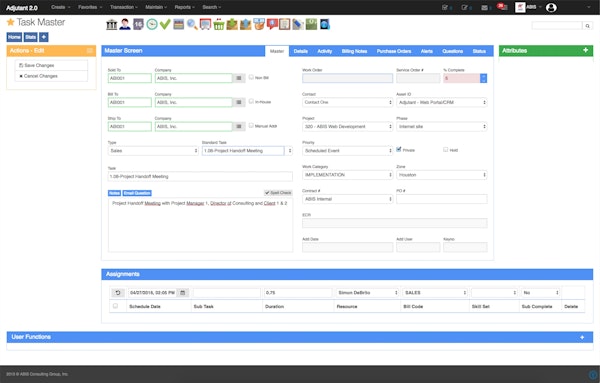Open Work Category dropdown showing IMPLEMENTATION

(x=347, y=175)
